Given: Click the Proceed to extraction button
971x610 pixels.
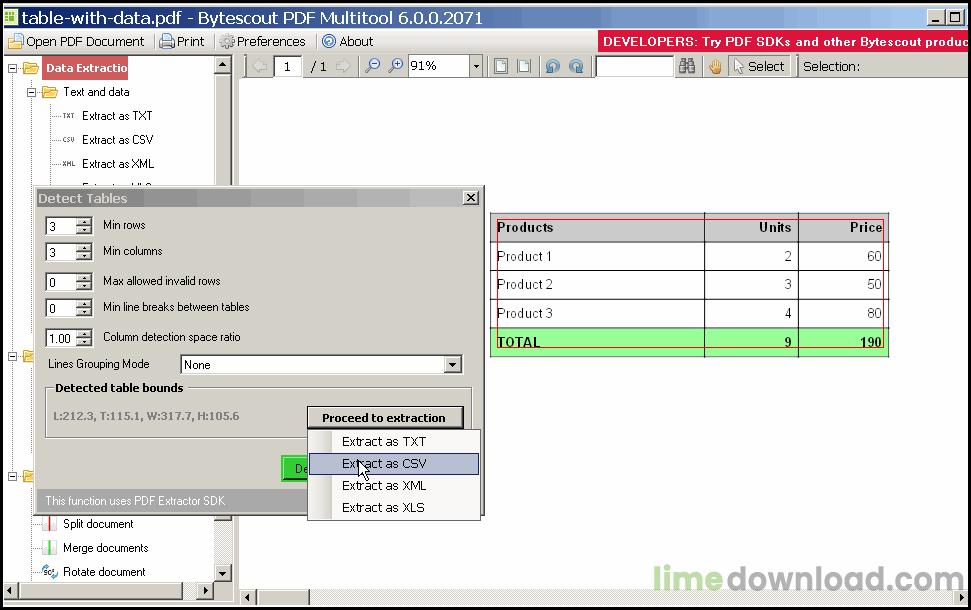Looking at the screenshot, I should click(x=385, y=417).
